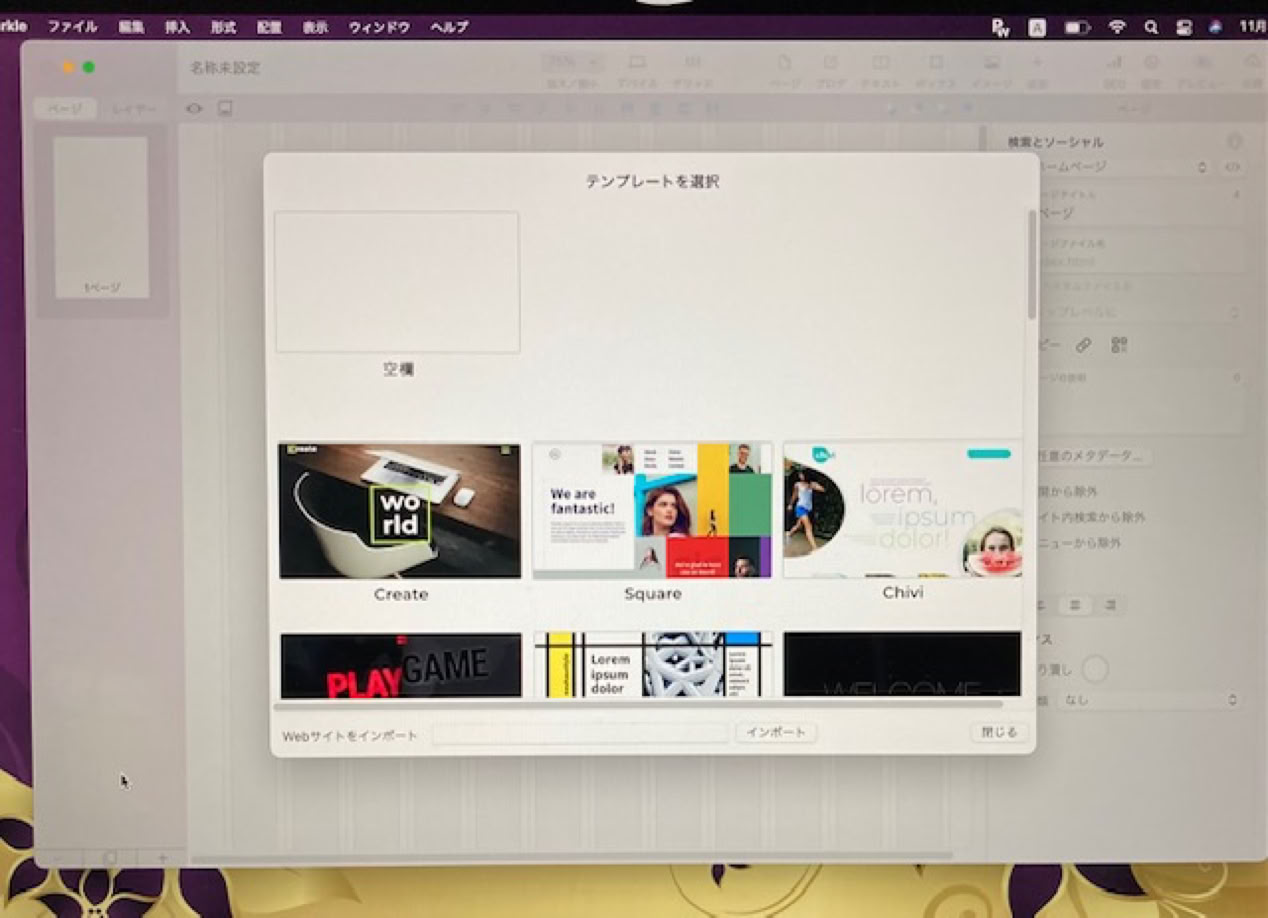Select the Square template thumbnail
The height and width of the screenshot is (918, 1268).
tap(652, 511)
